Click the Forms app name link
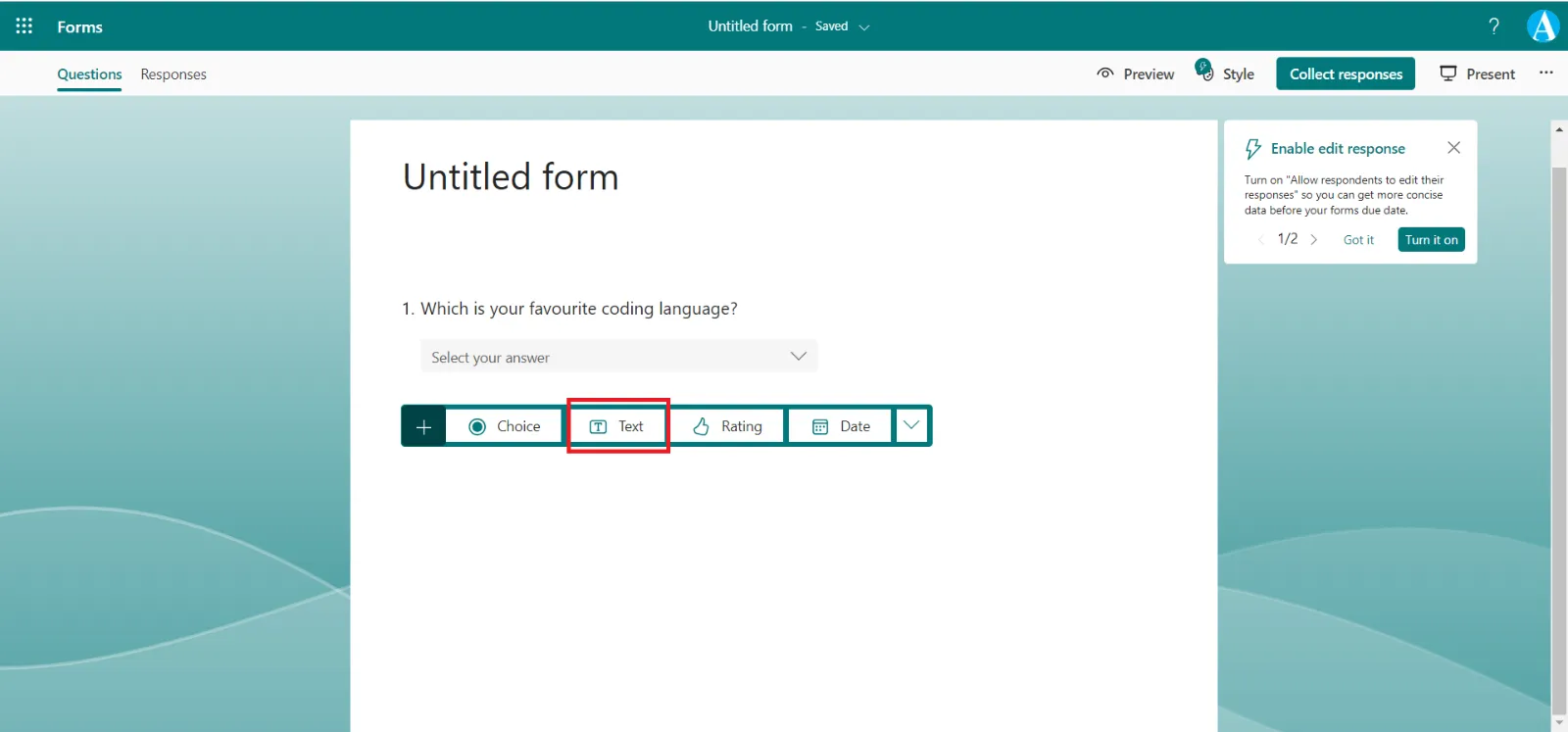1568x732 pixels. click(79, 27)
